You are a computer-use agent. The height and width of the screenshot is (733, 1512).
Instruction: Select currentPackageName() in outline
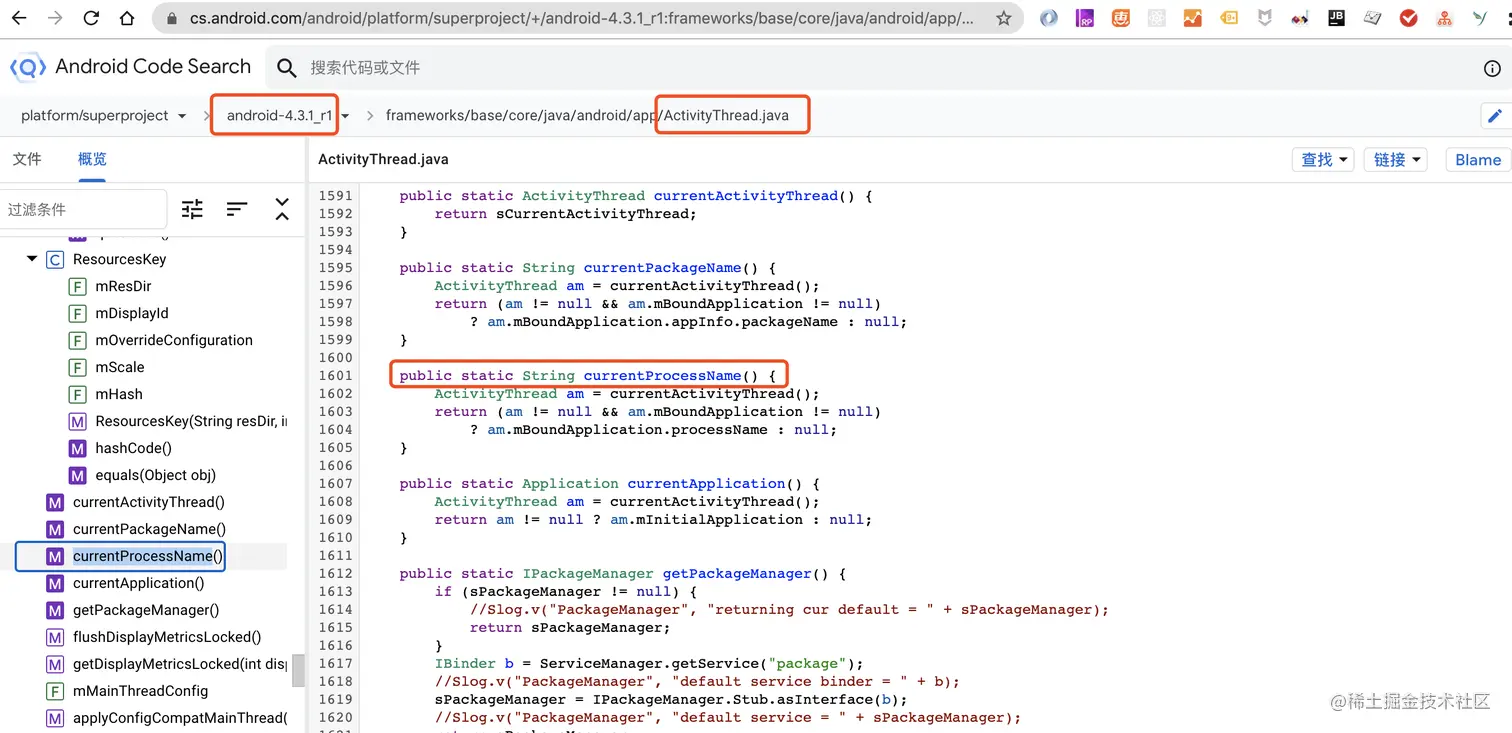click(149, 529)
